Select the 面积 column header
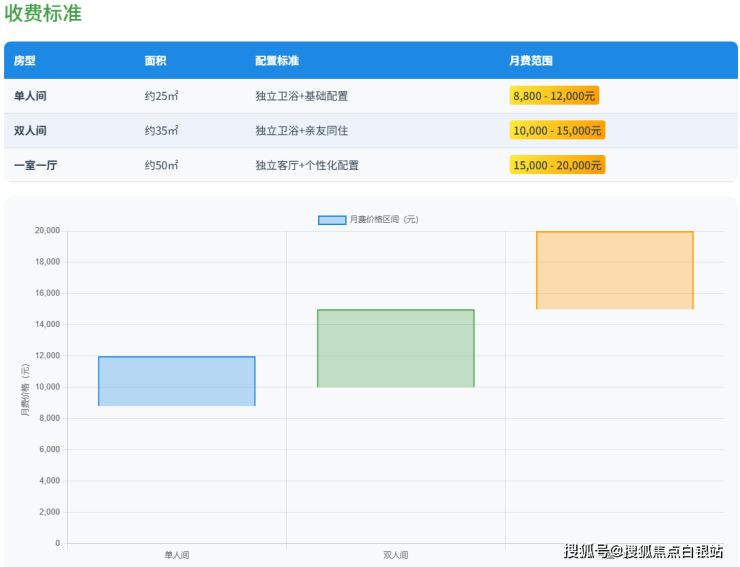The image size is (740, 567). (155, 61)
